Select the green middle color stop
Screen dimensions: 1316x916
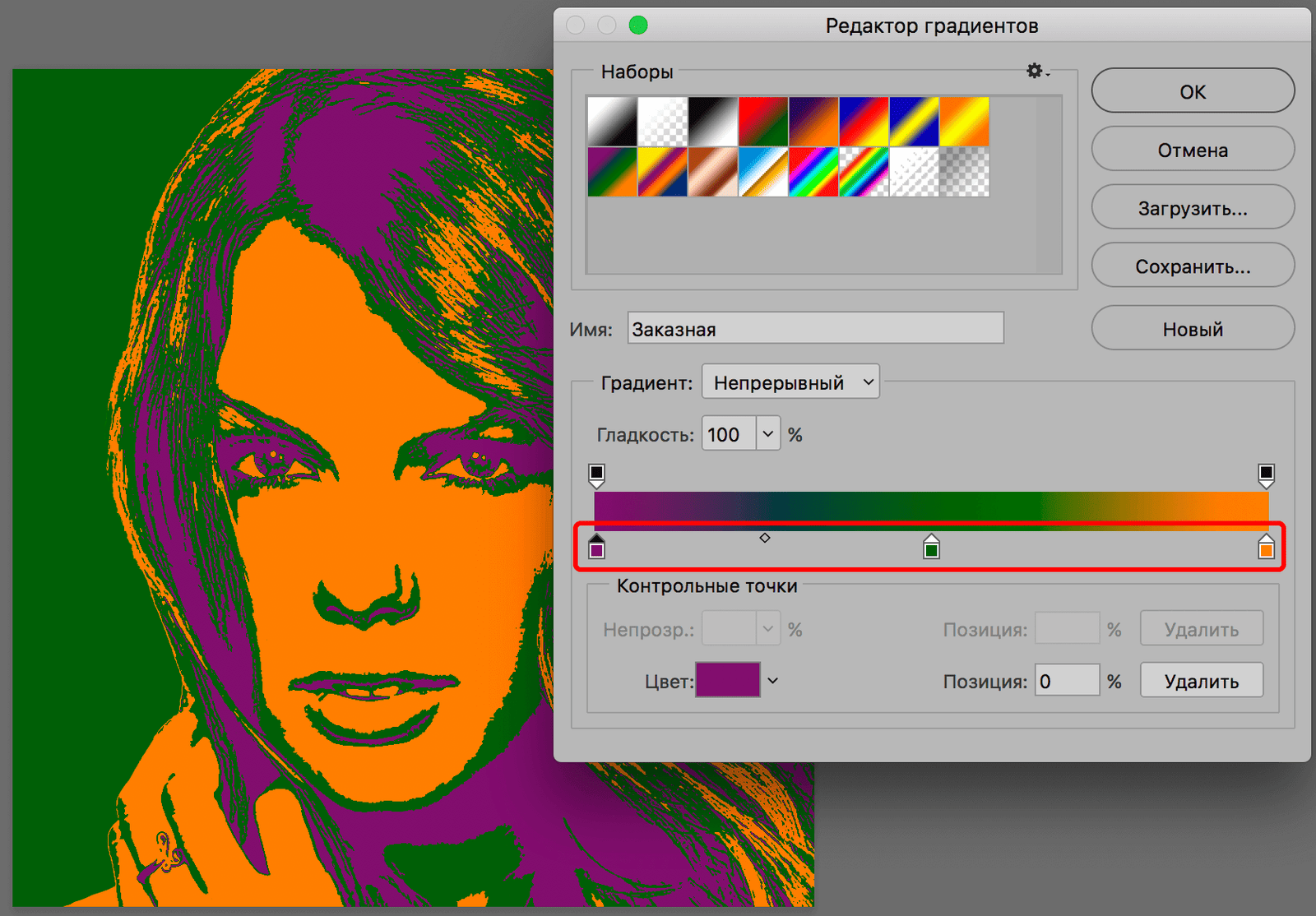931,548
